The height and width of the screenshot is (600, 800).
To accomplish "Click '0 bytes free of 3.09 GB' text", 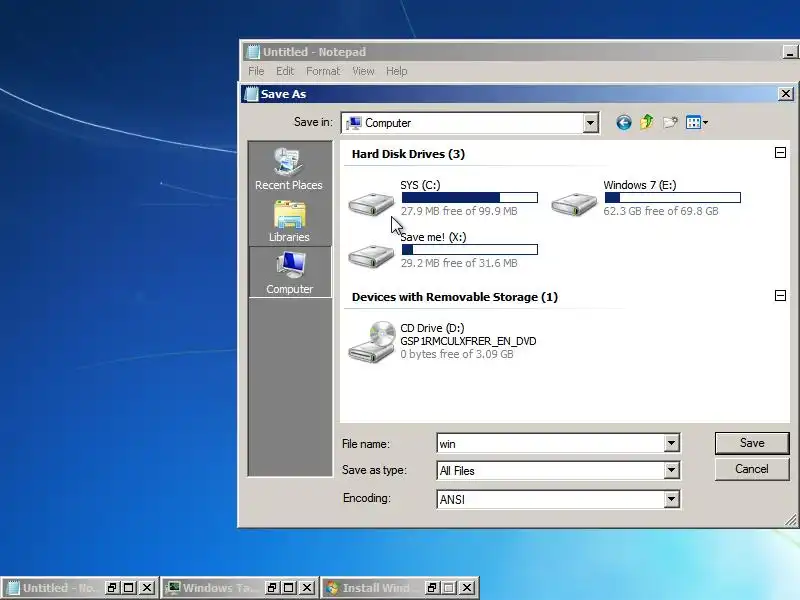I will pos(457,354).
